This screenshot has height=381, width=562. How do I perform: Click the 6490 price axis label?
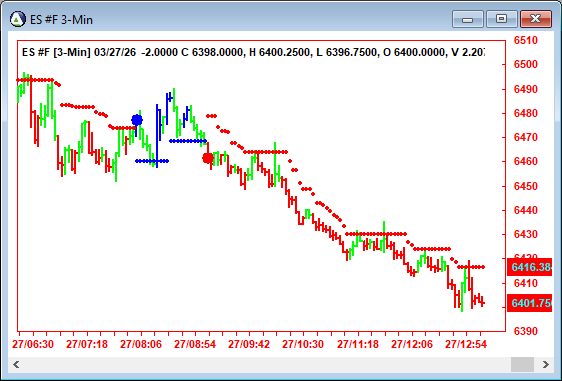pos(526,89)
